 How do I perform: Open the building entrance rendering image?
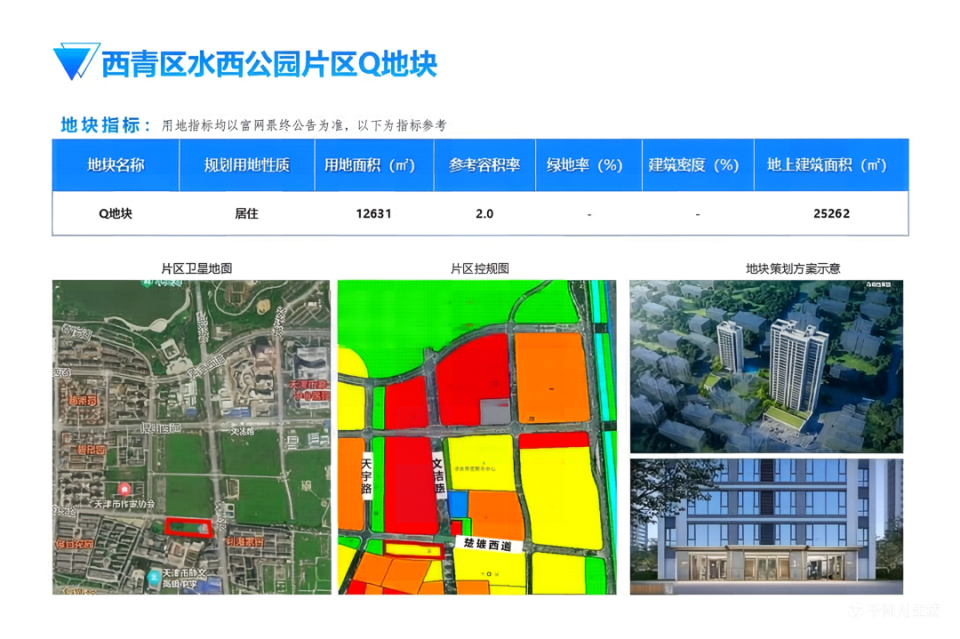coord(766,526)
